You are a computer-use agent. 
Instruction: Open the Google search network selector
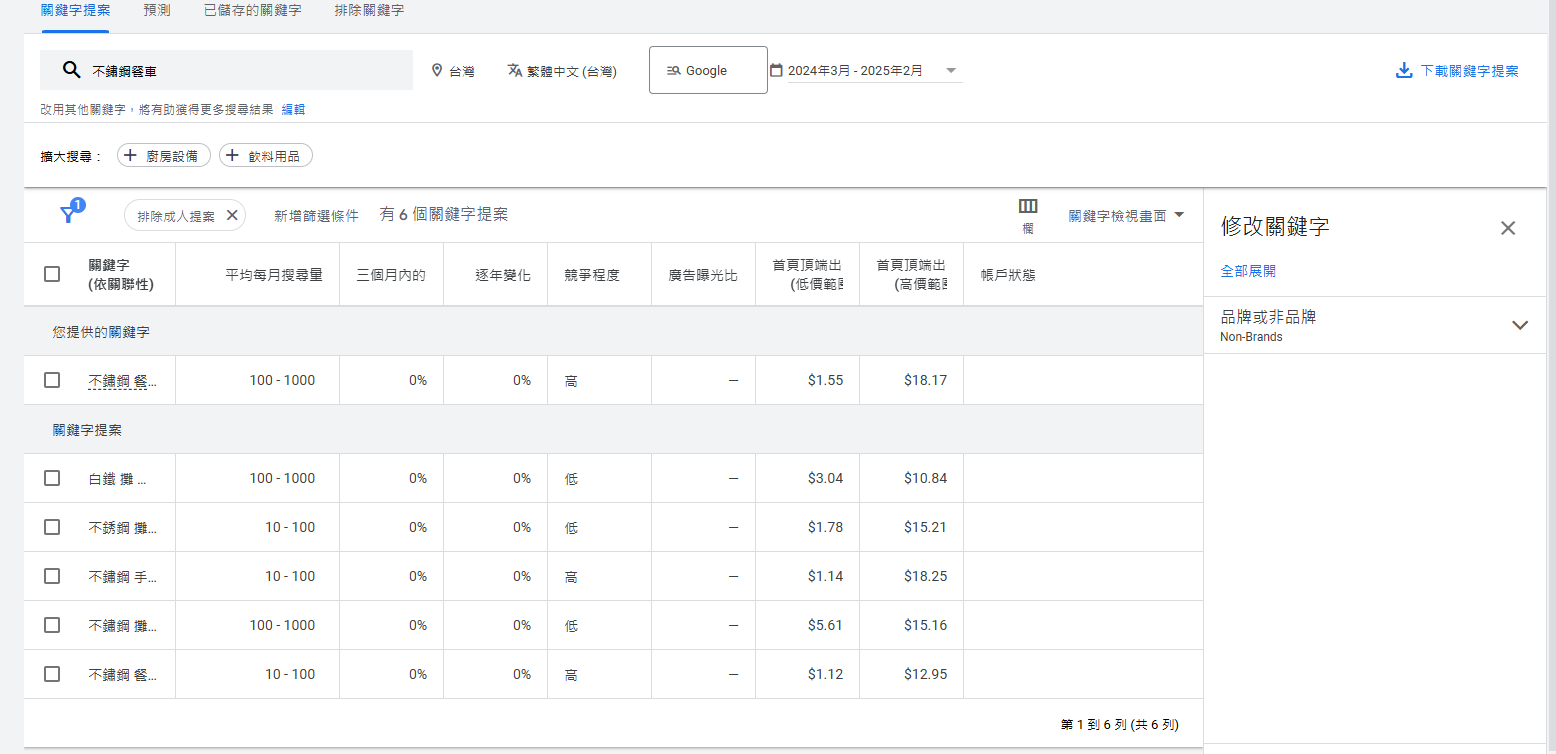coord(708,70)
